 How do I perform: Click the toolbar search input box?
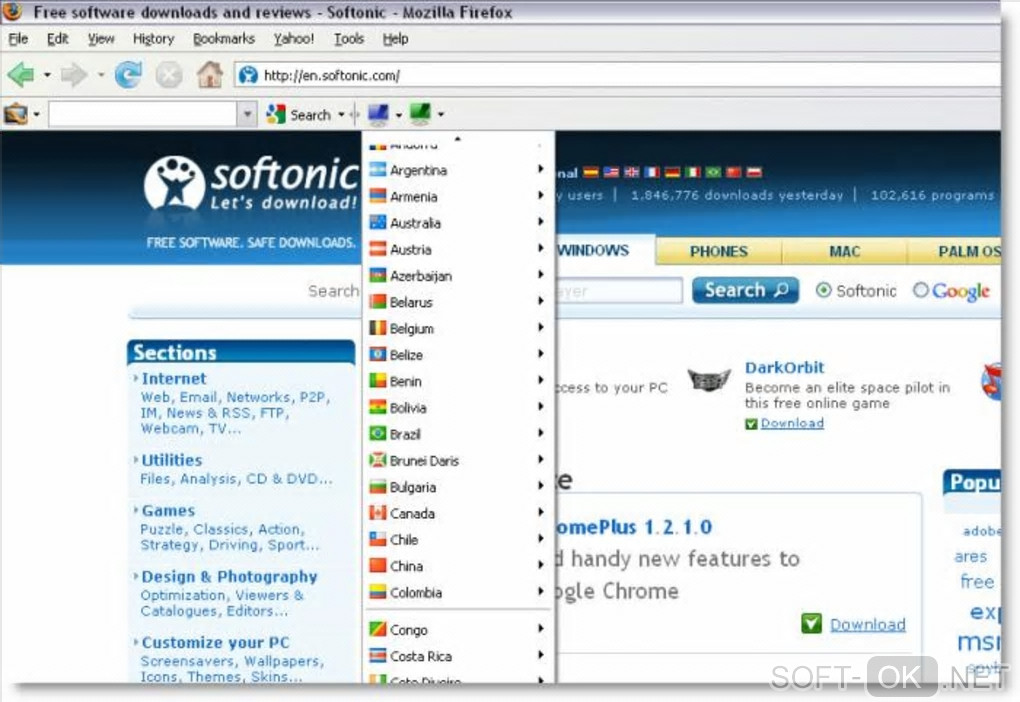tap(142, 115)
